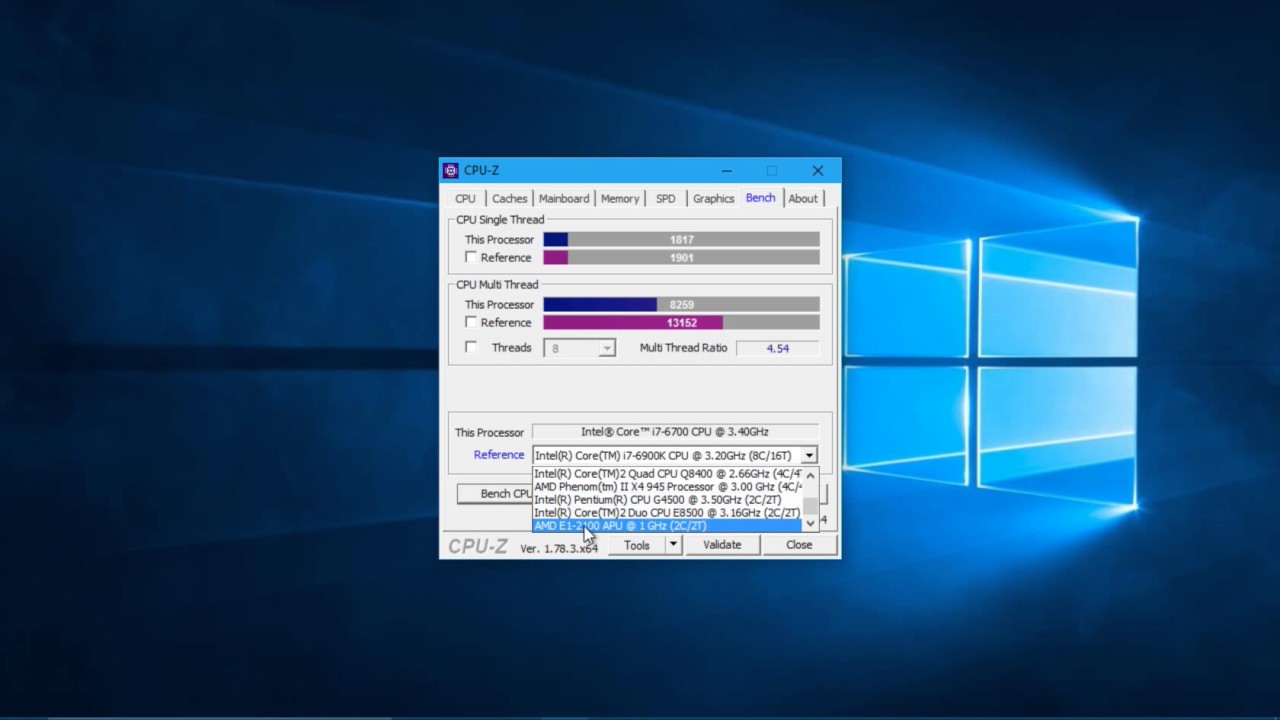The height and width of the screenshot is (720, 1280).
Task: Click the multi thread This Processor bar 8259
Action: [x=681, y=305]
